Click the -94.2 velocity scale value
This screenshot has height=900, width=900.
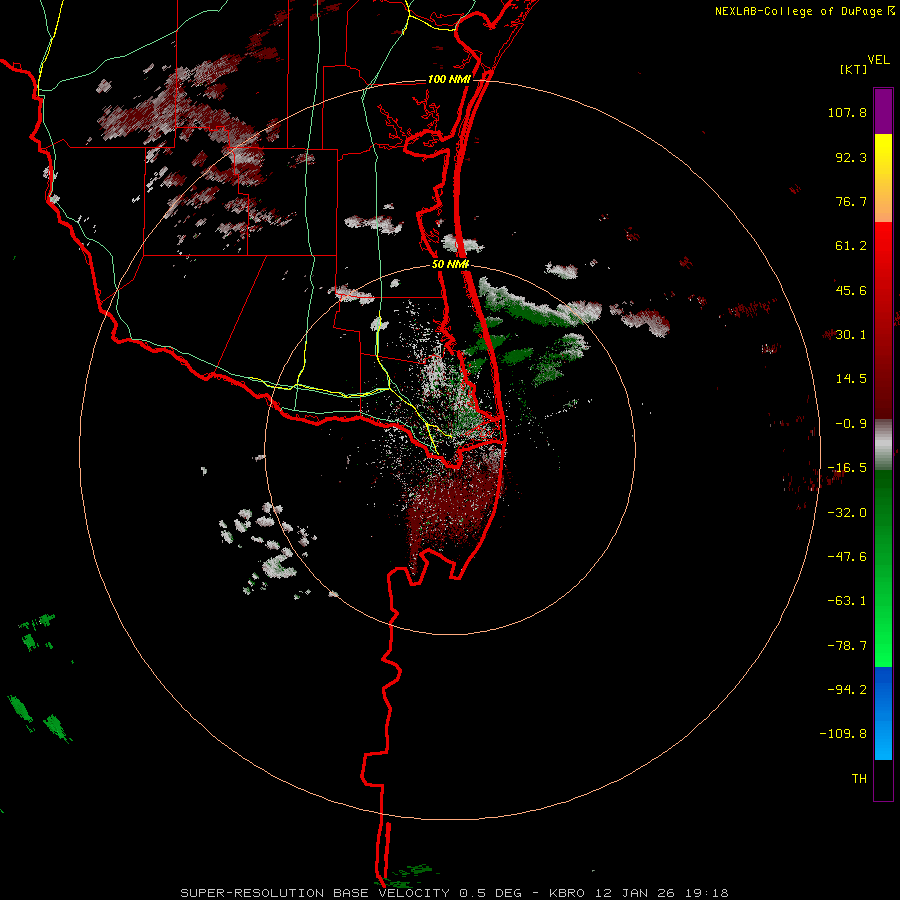847,689
